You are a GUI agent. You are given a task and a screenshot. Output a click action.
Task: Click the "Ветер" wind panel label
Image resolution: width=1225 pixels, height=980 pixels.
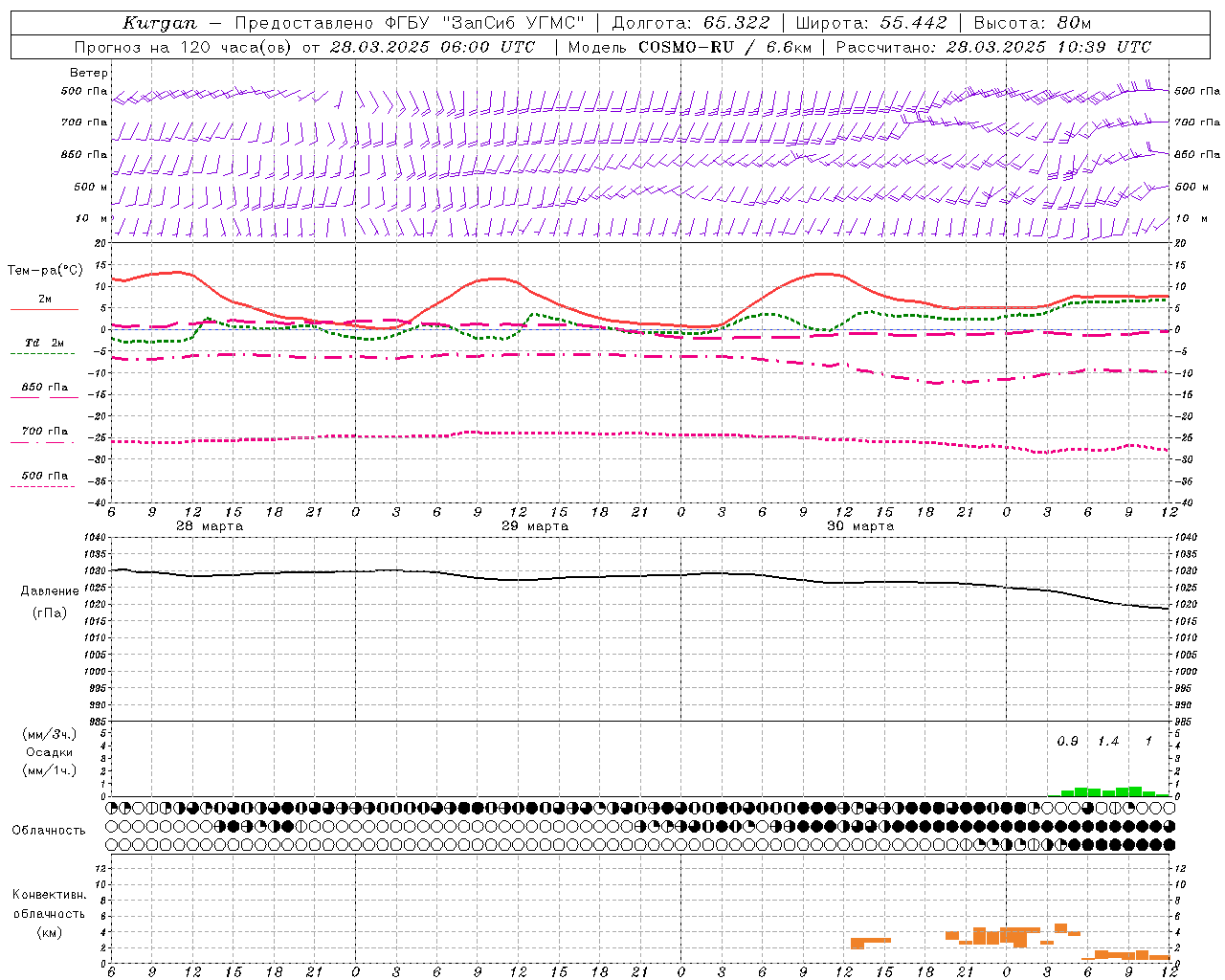click(x=89, y=73)
